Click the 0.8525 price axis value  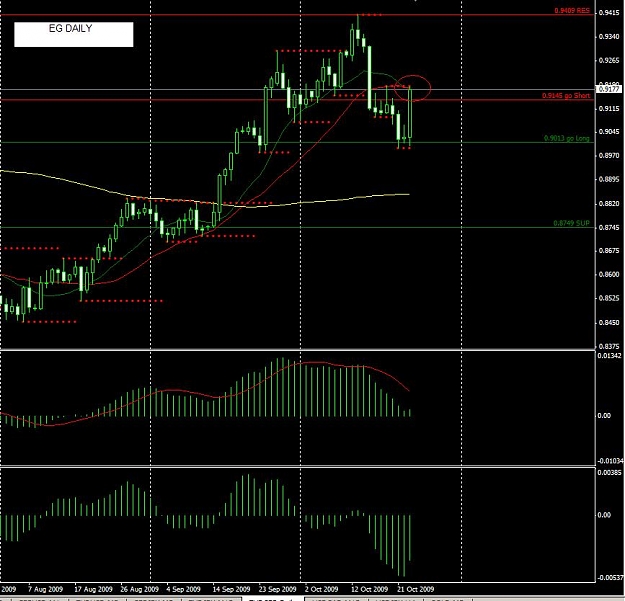tap(609, 298)
